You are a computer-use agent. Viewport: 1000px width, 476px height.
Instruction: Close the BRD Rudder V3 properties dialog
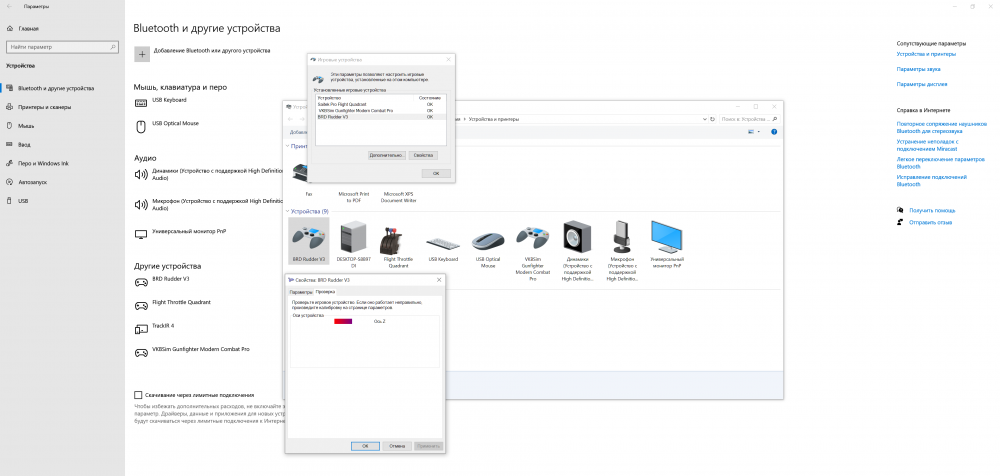(439, 280)
